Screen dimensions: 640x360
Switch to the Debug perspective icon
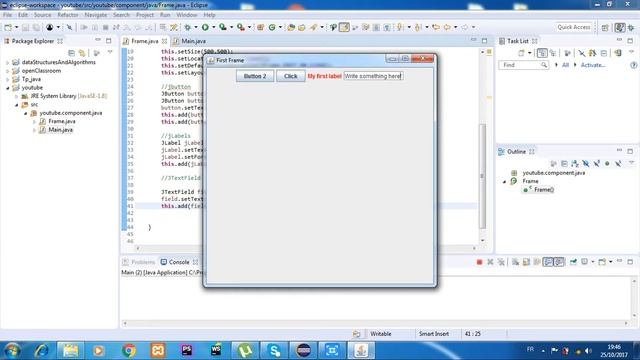point(631,27)
